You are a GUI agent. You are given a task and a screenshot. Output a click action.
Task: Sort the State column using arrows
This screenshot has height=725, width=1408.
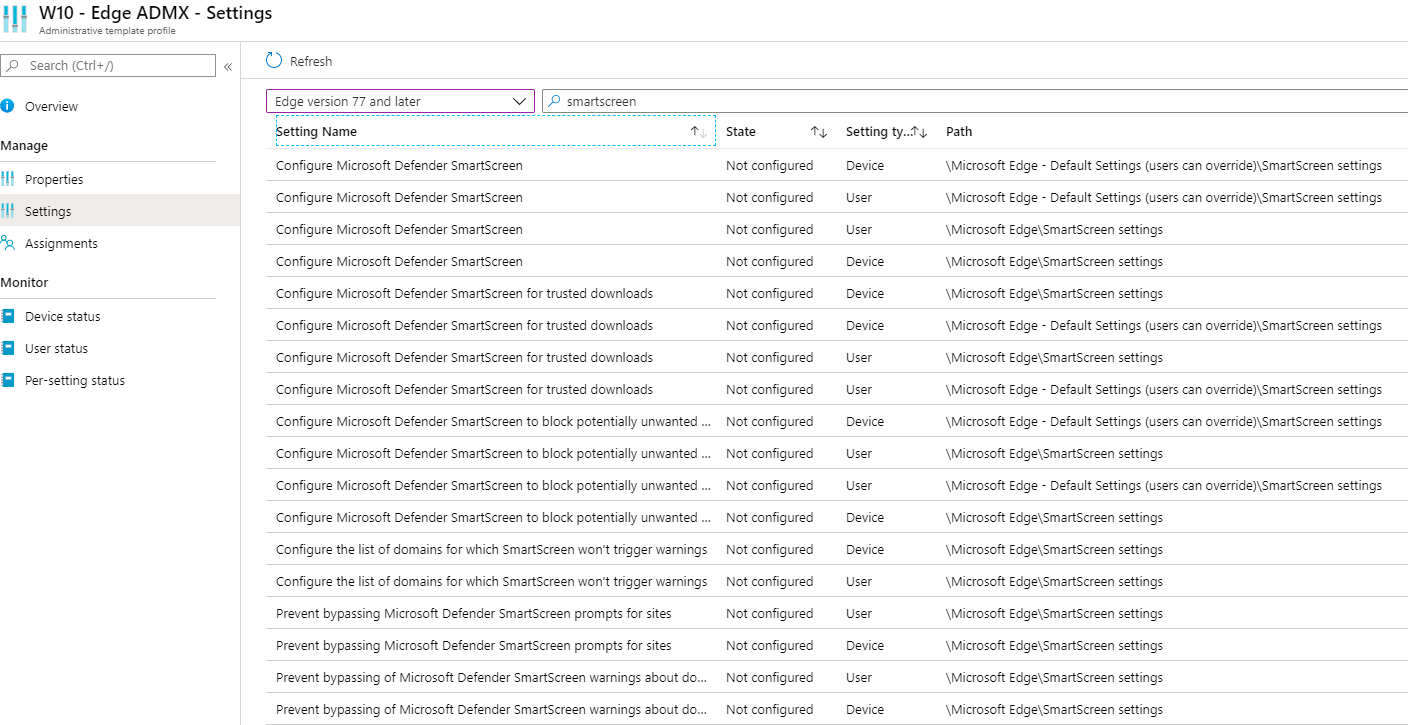819,132
